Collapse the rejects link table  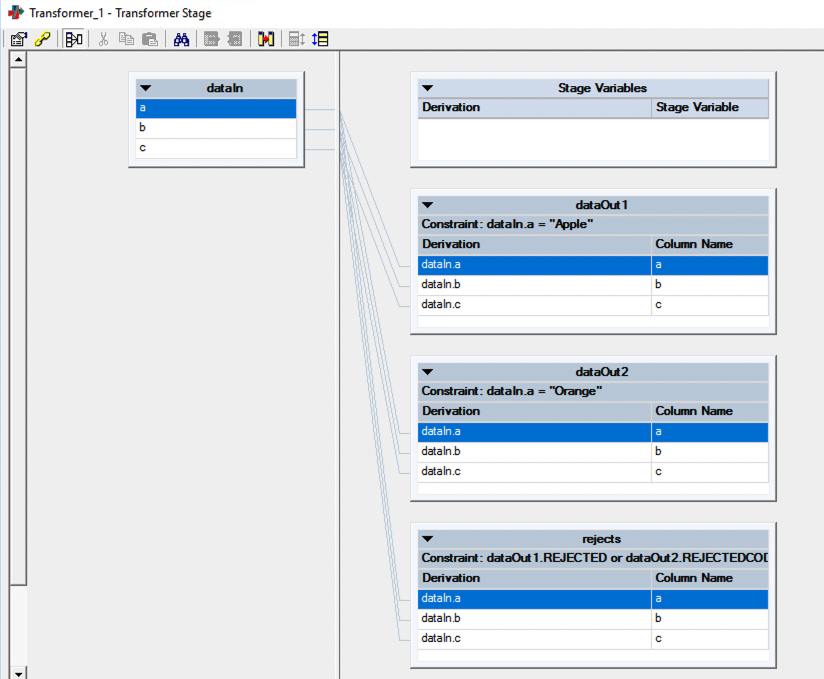coord(428,538)
